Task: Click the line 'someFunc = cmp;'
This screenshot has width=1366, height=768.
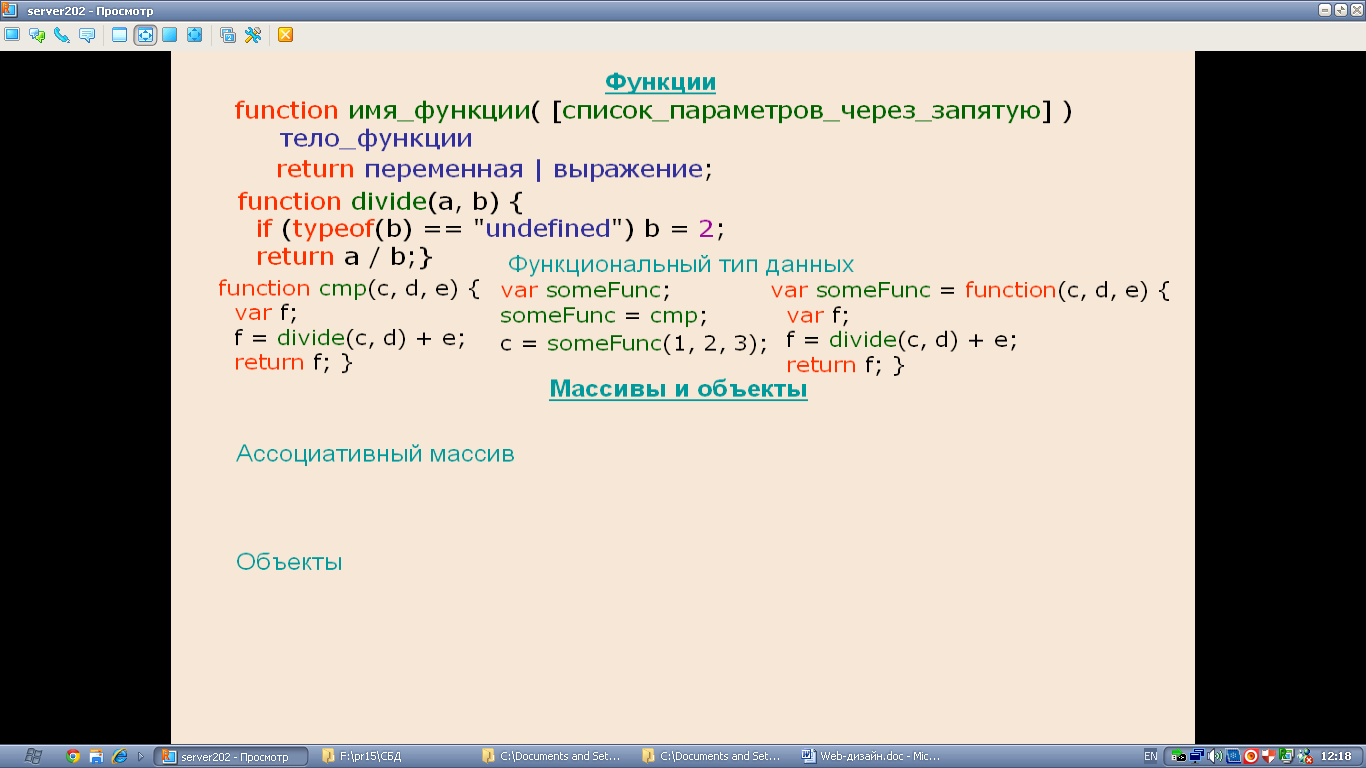Action: tap(603, 317)
